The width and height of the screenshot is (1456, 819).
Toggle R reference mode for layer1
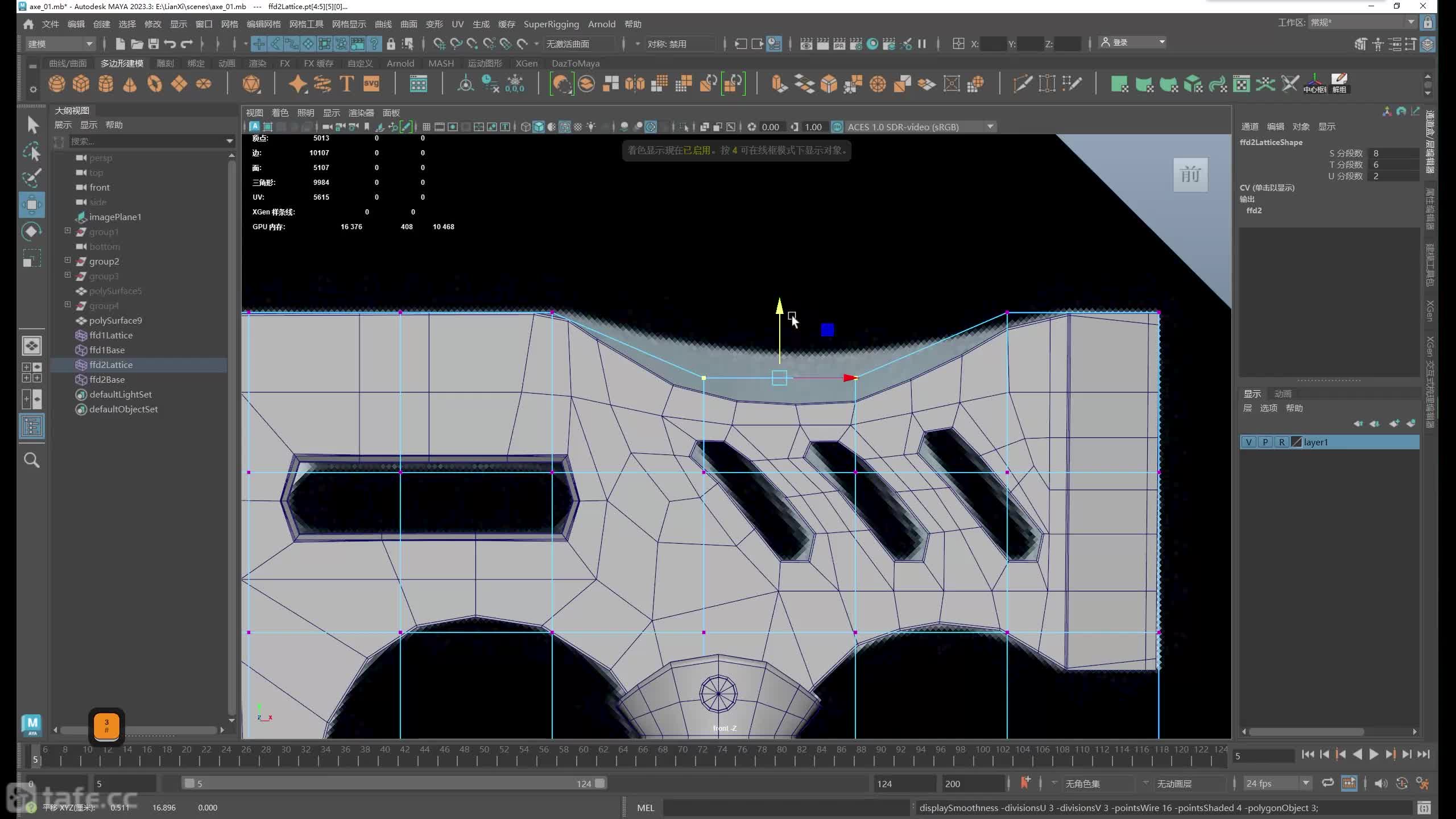click(1281, 442)
